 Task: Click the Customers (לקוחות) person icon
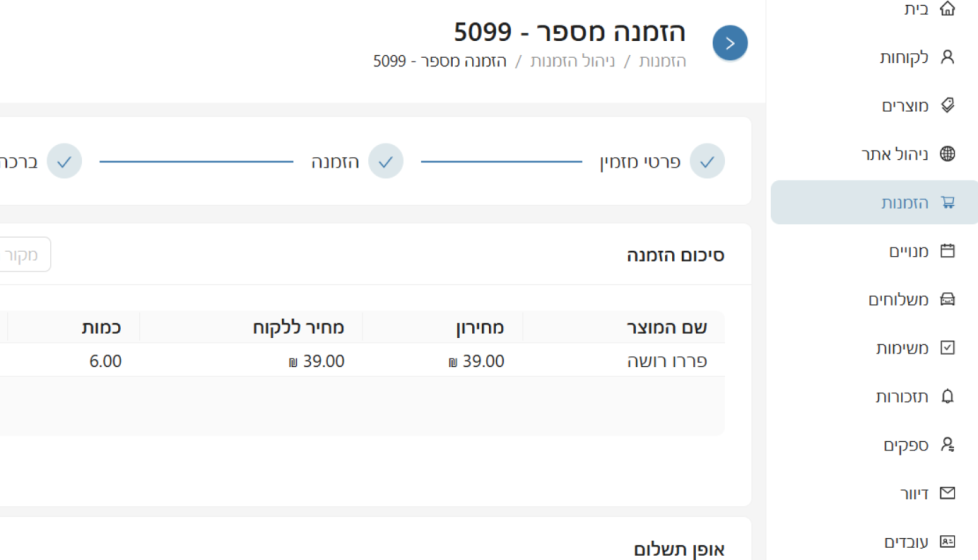tap(948, 57)
